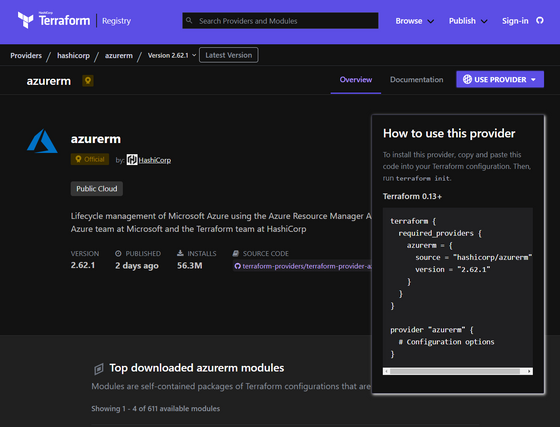The width and height of the screenshot is (560, 427).
Task: Click the source "hashicorp/azurerm" code line
Action: click(474, 257)
